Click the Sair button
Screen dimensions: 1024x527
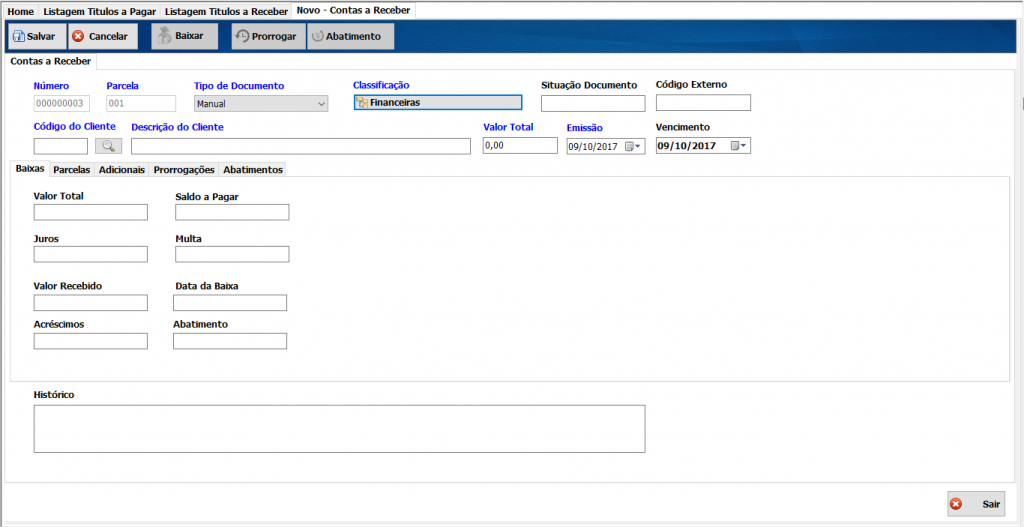(x=976, y=504)
